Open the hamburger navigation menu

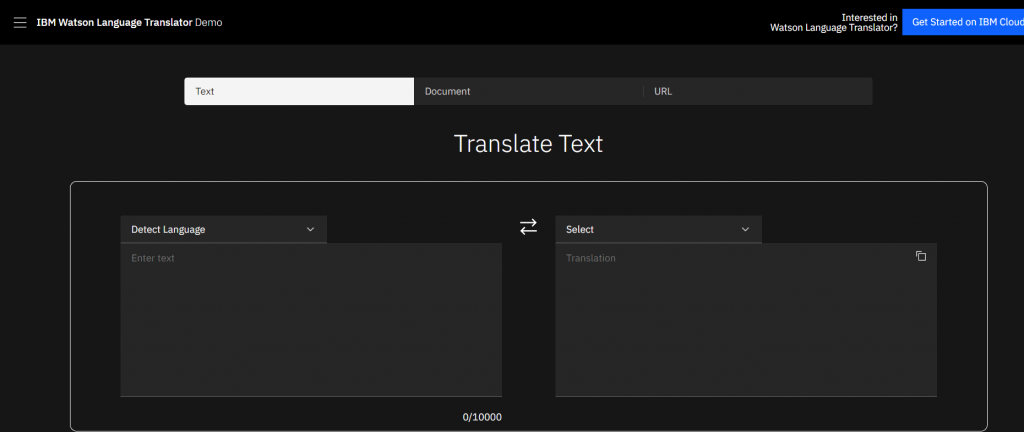click(x=20, y=22)
